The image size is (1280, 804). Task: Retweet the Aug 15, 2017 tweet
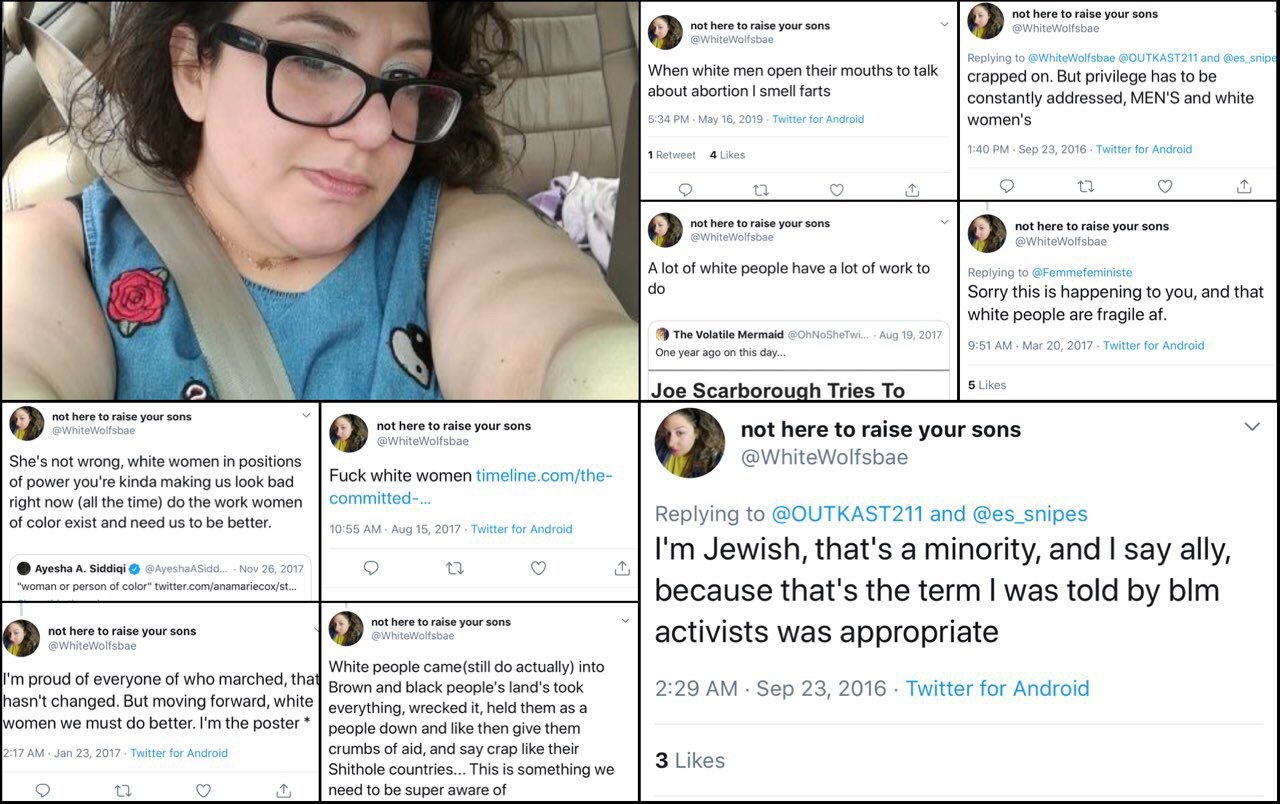point(455,568)
